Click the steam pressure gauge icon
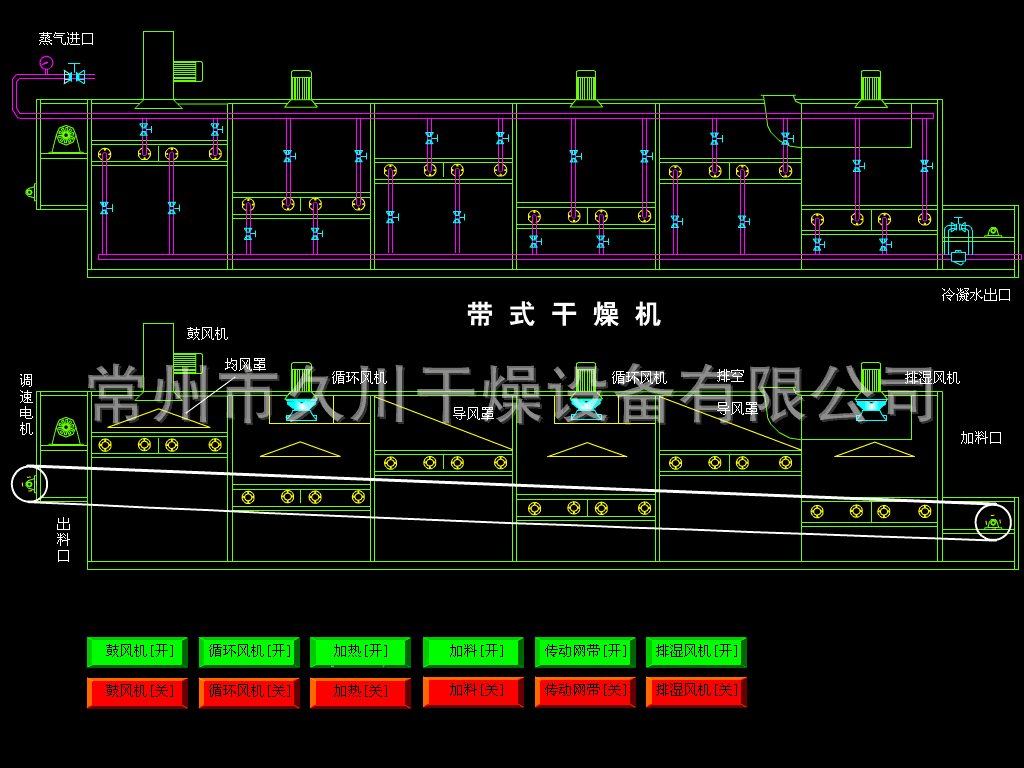This screenshot has width=1024, height=768. tap(46, 63)
